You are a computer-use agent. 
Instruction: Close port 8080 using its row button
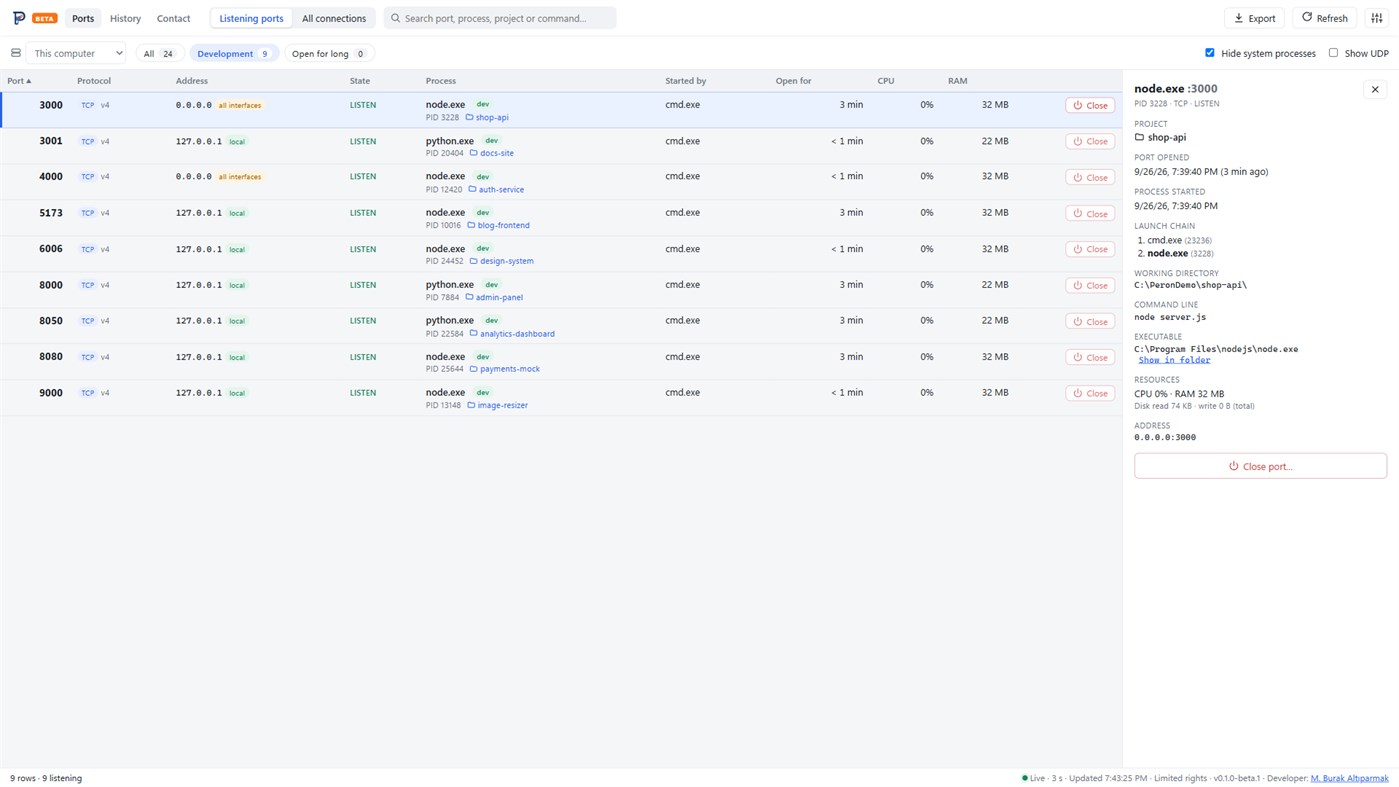pos(1090,357)
